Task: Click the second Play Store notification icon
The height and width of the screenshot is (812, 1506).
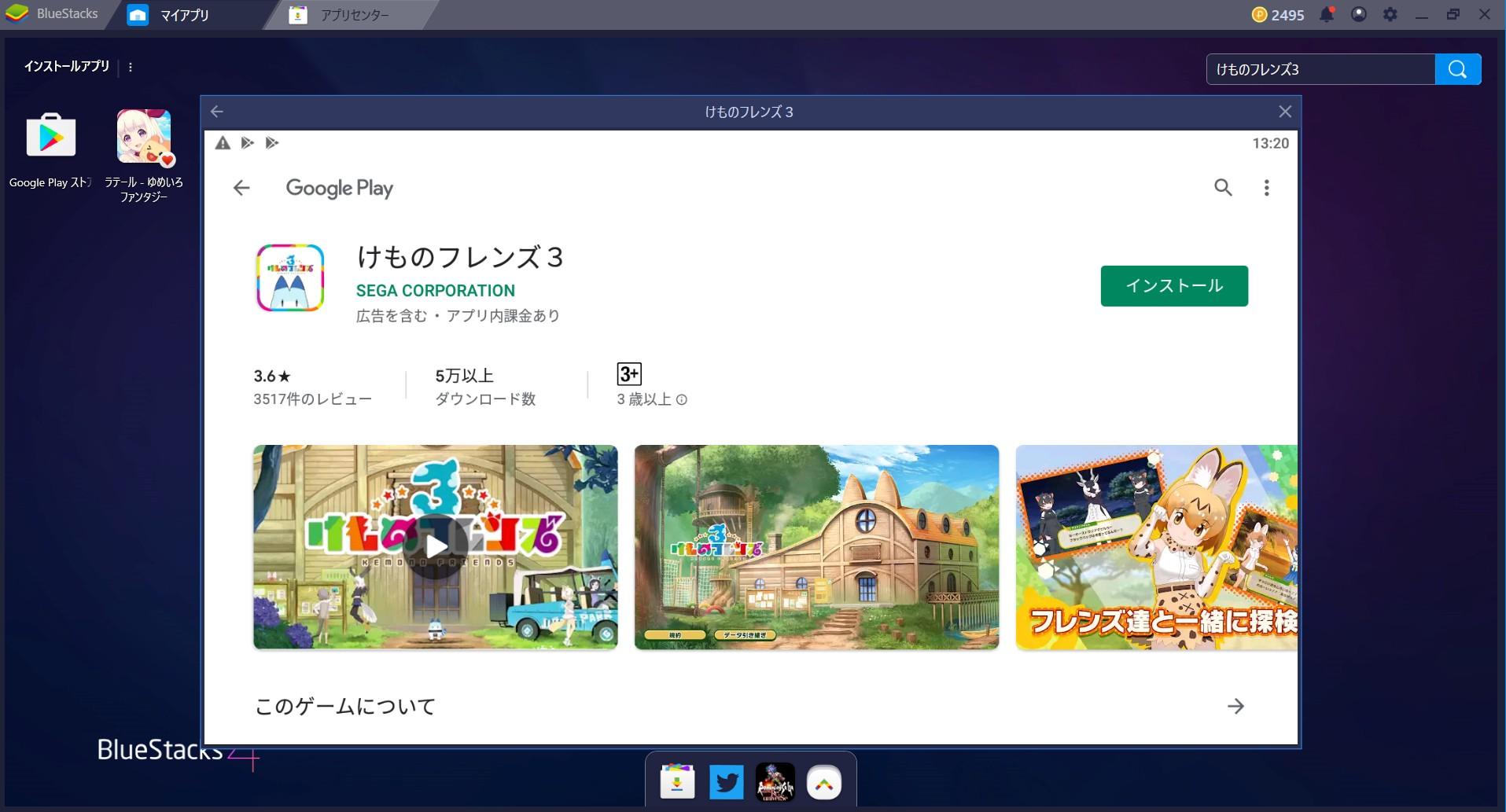Action: click(271, 142)
